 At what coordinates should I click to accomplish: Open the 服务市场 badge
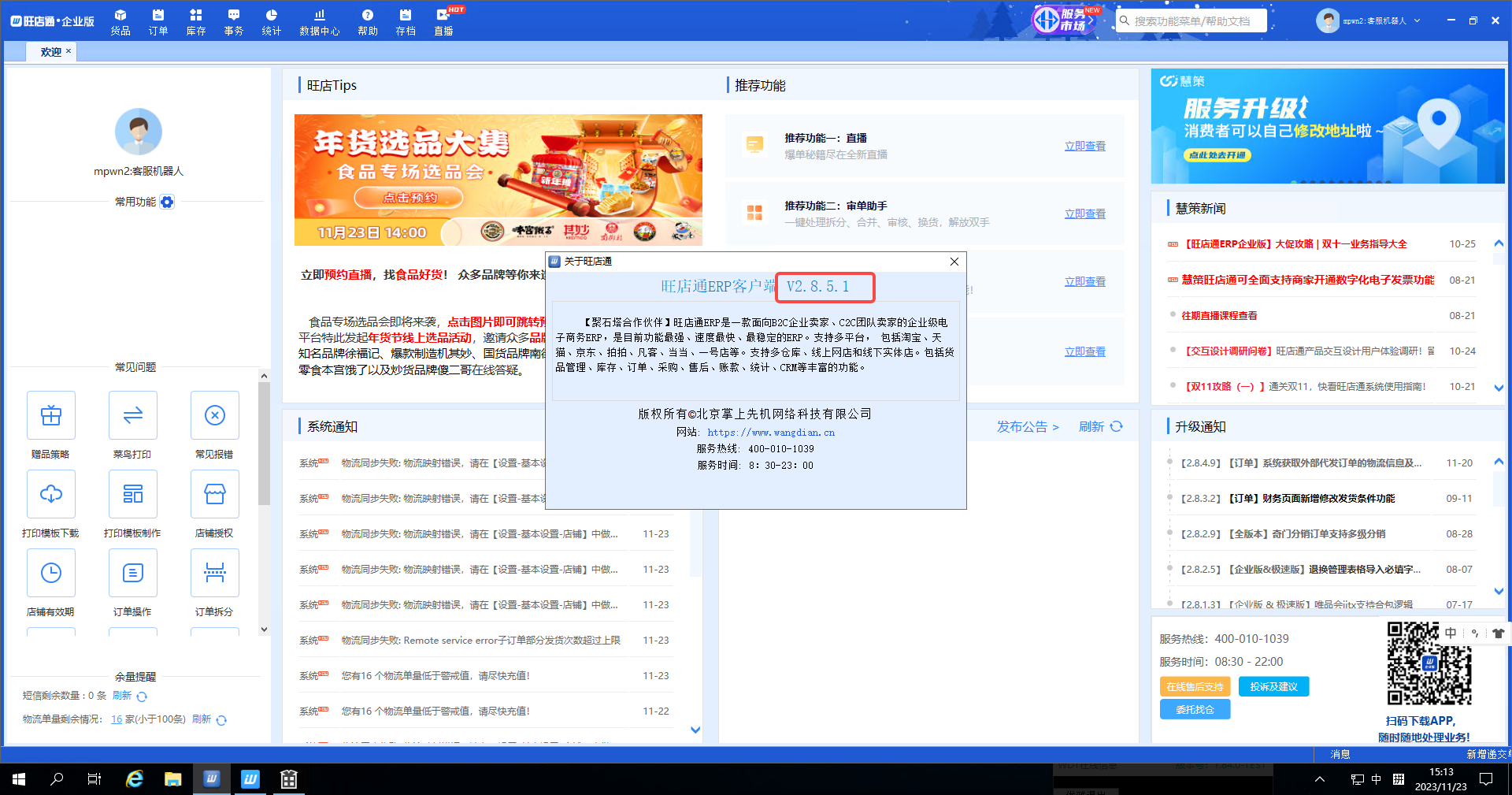click(x=1064, y=20)
